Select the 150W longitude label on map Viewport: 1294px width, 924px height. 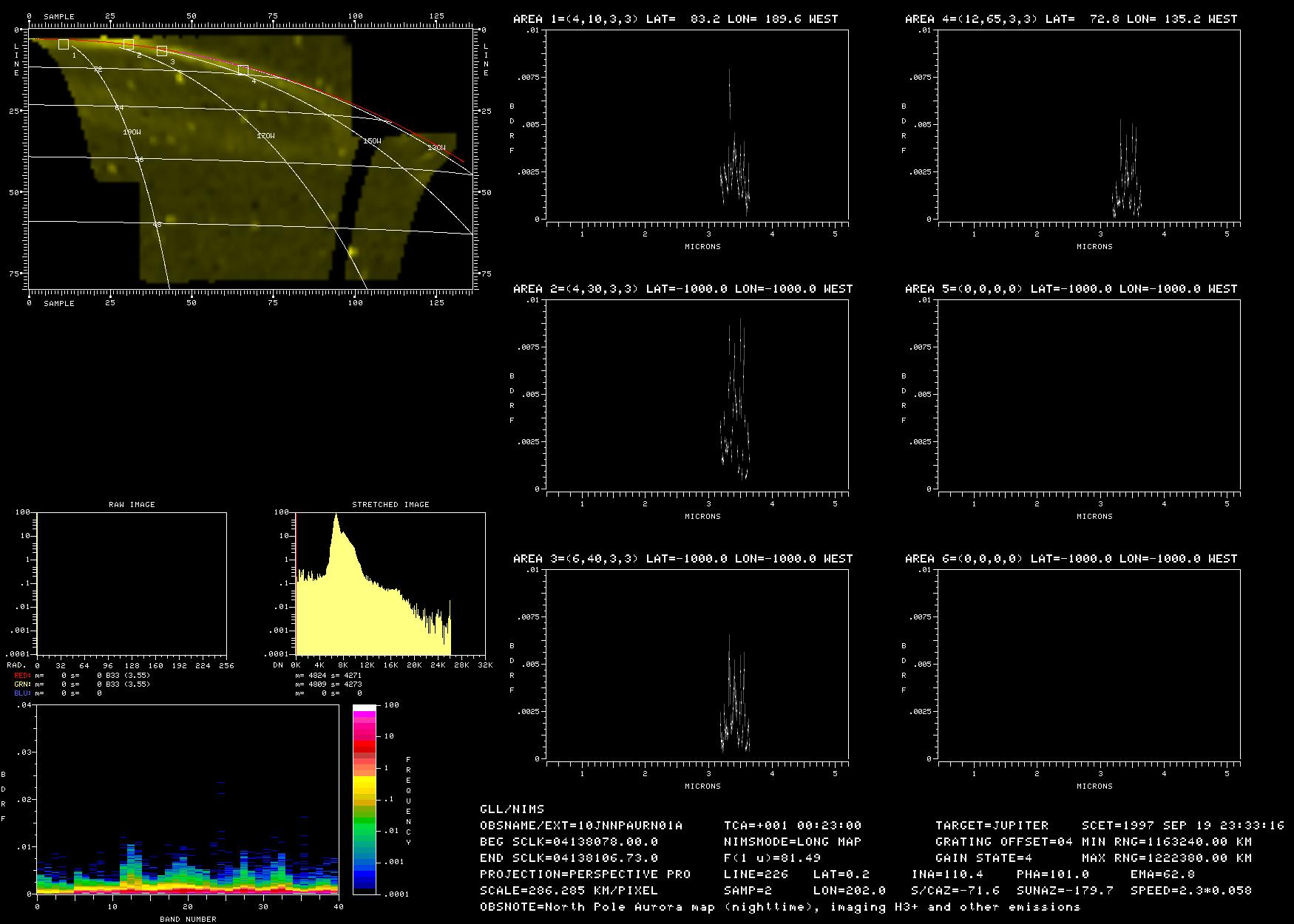[372, 141]
